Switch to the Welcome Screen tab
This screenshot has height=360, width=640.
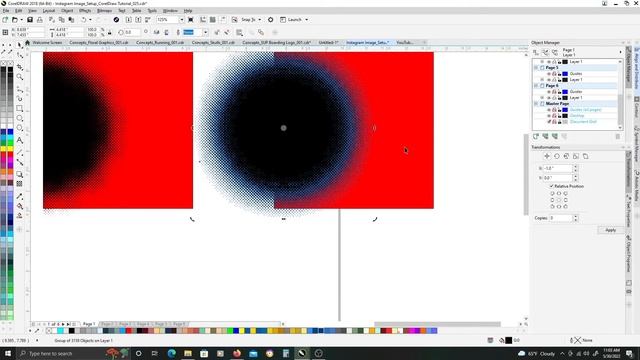click(47, 42)
